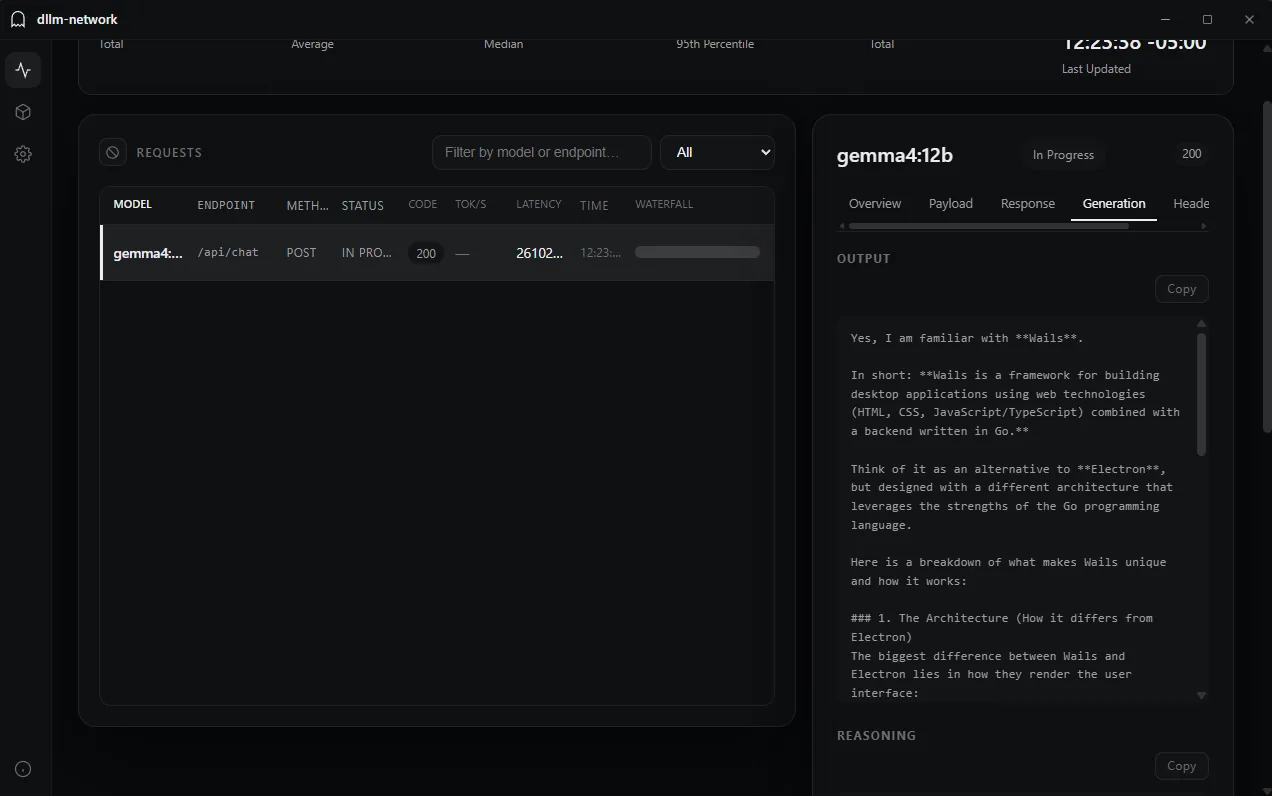Click the output box scroll up arrow
Viewport: 1272px width, 796px height.
(x=1201, y=324)
